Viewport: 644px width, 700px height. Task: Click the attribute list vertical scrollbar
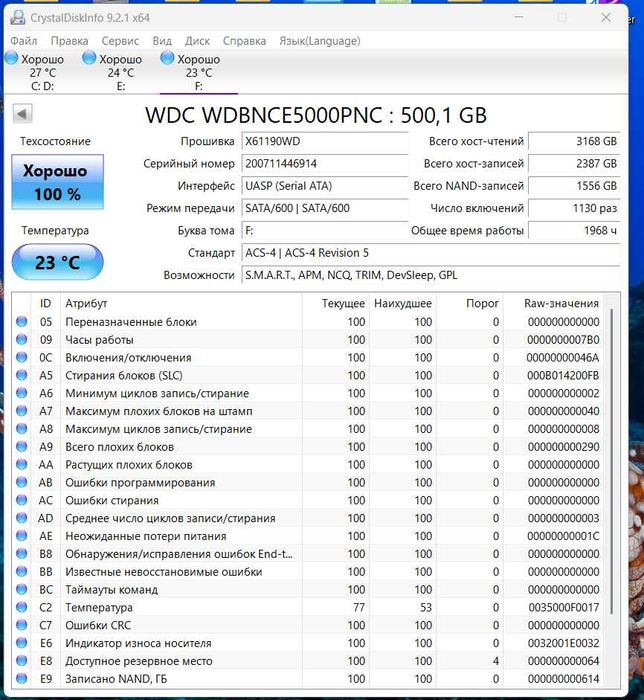pos(611,461)
